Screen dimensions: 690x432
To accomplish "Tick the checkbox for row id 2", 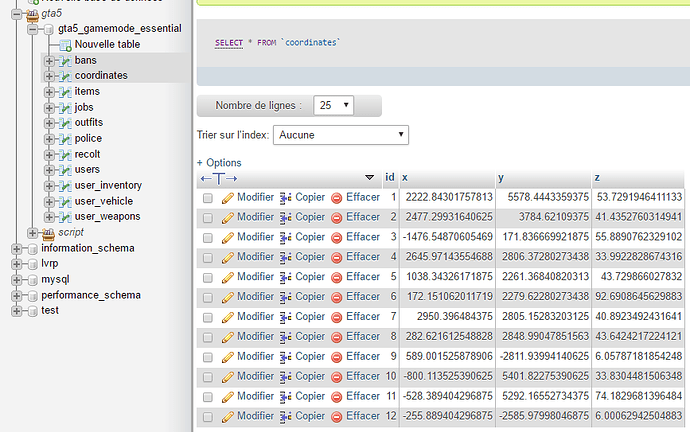I will pos(208,218).
